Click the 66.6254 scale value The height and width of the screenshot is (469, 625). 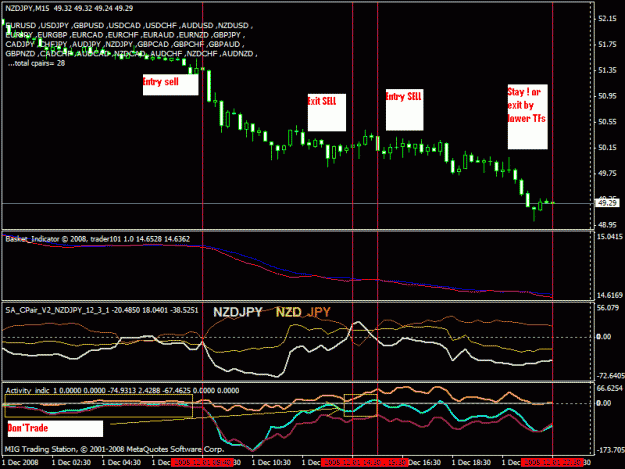(x=610, y=388)
